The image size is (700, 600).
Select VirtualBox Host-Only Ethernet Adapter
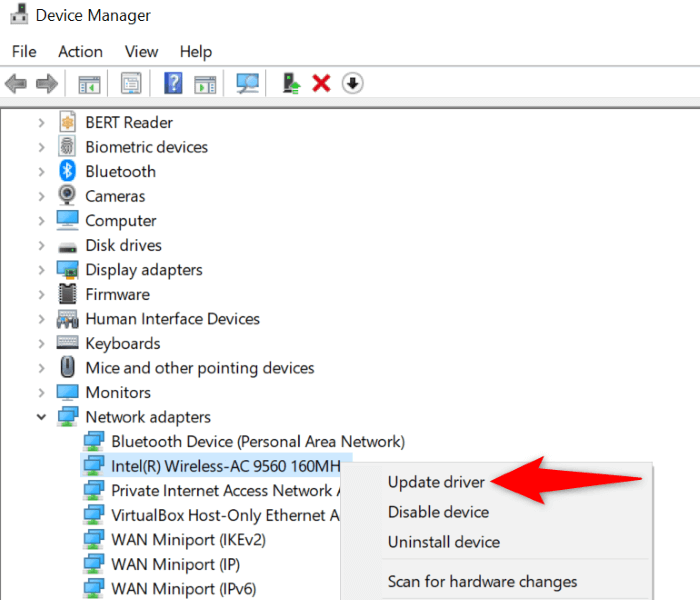tap(225, 515)
